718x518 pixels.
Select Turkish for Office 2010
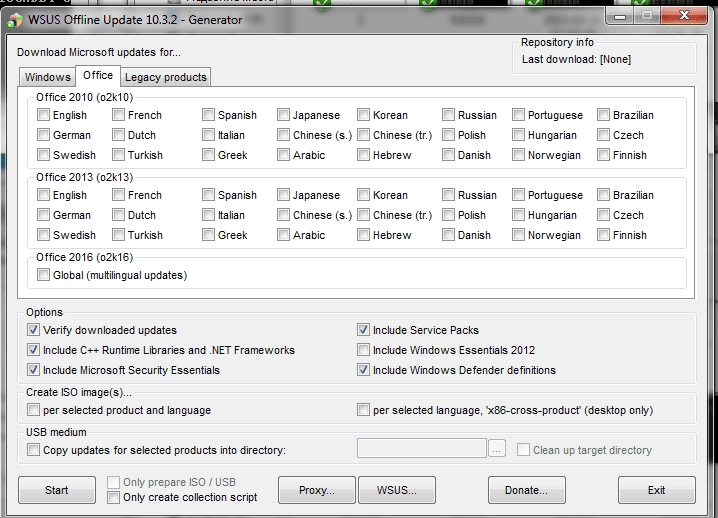pos(119,155)
